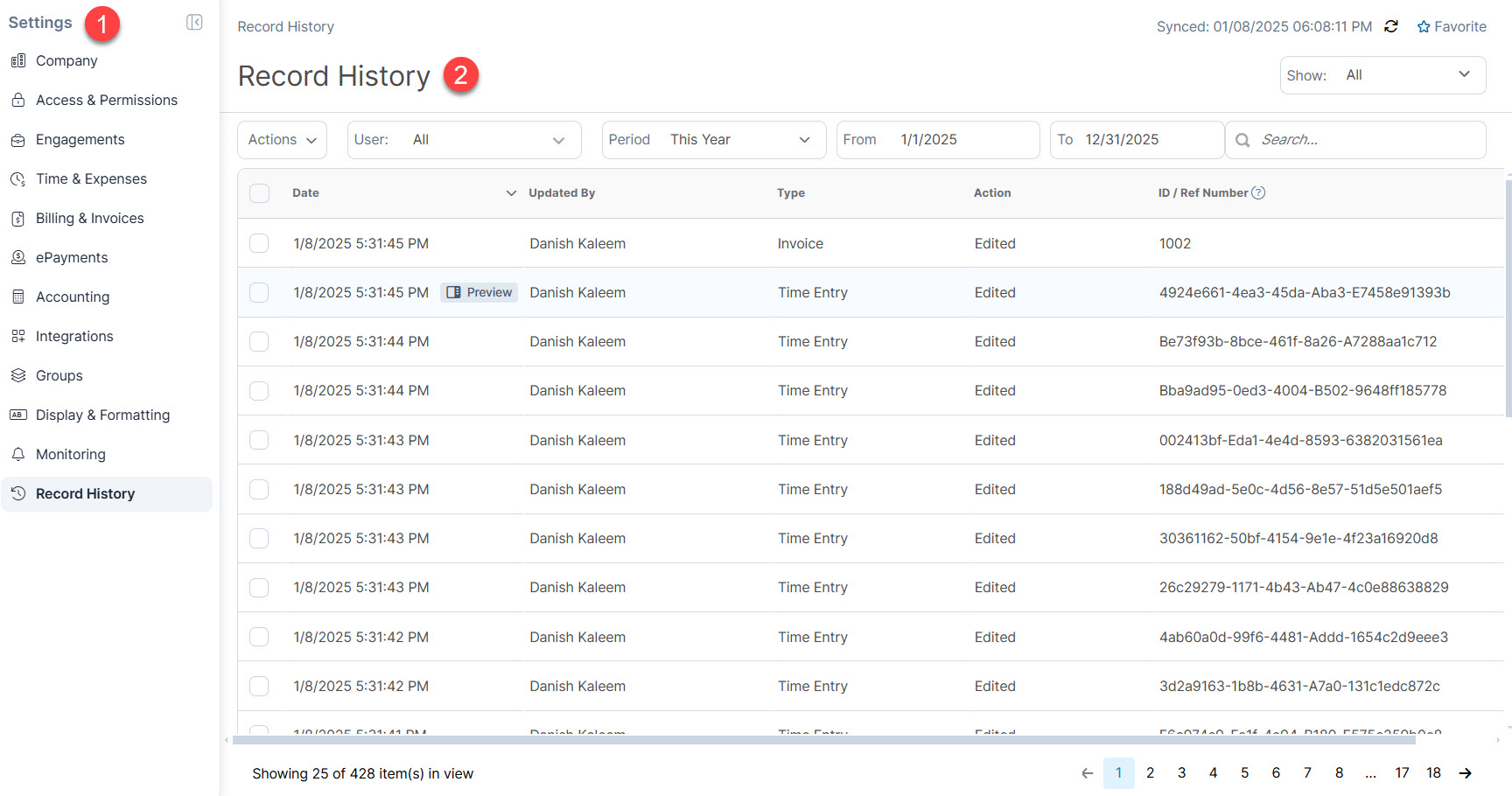This screenshot has height=796, width=1512.
Task: Click the Display & Formatting icon
Action: 17,415
